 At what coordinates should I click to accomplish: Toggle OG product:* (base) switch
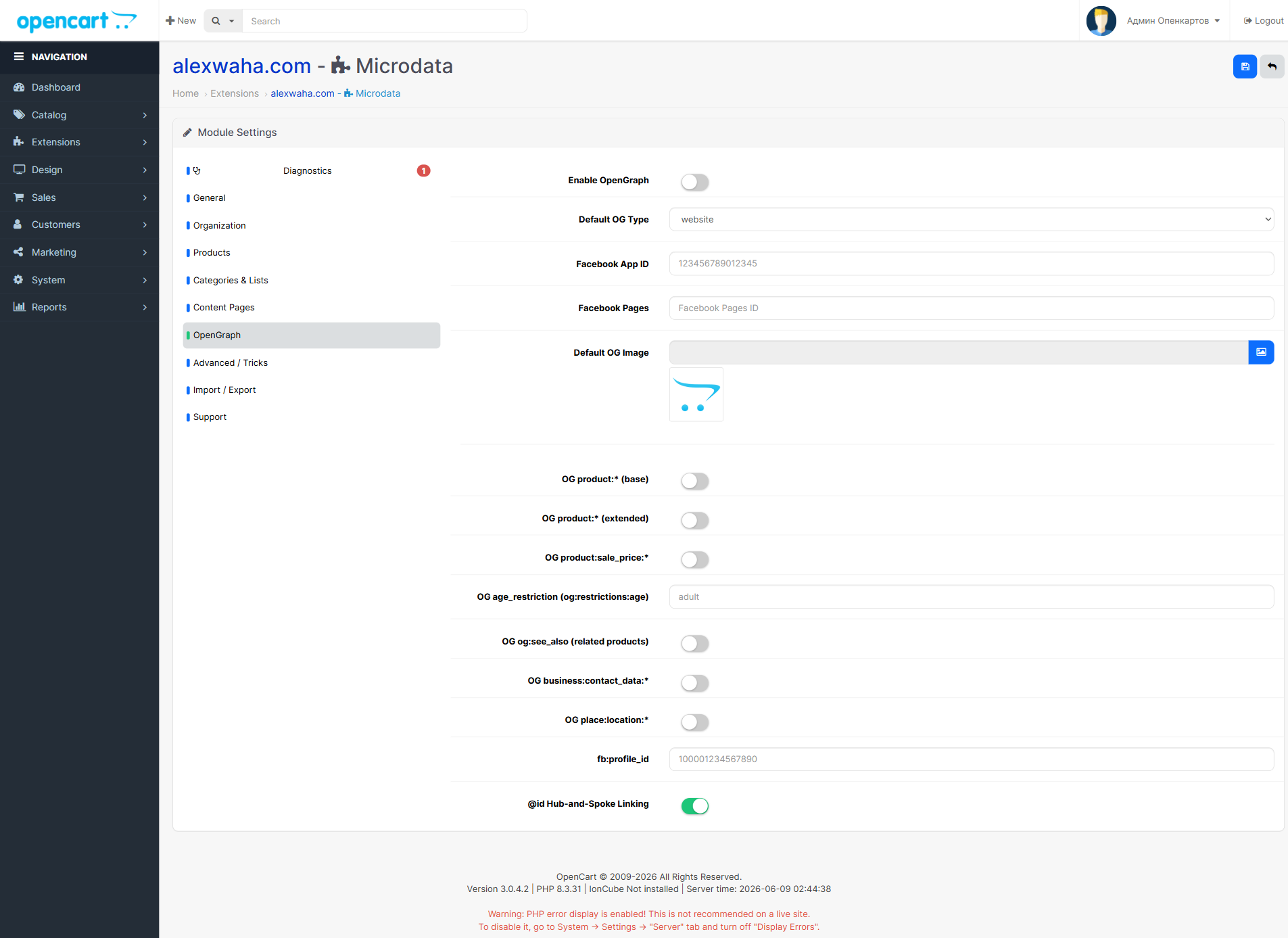coord(695,482)
